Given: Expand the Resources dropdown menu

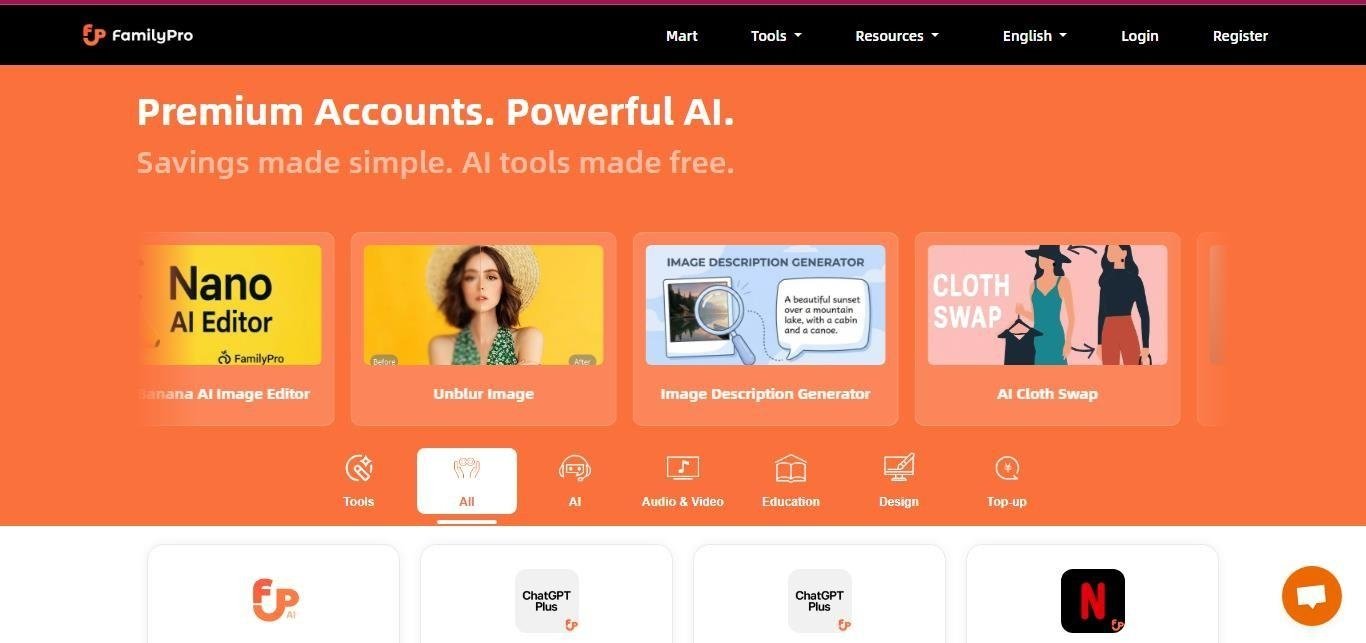Looking at the screenshot, I should coord(897,36).
